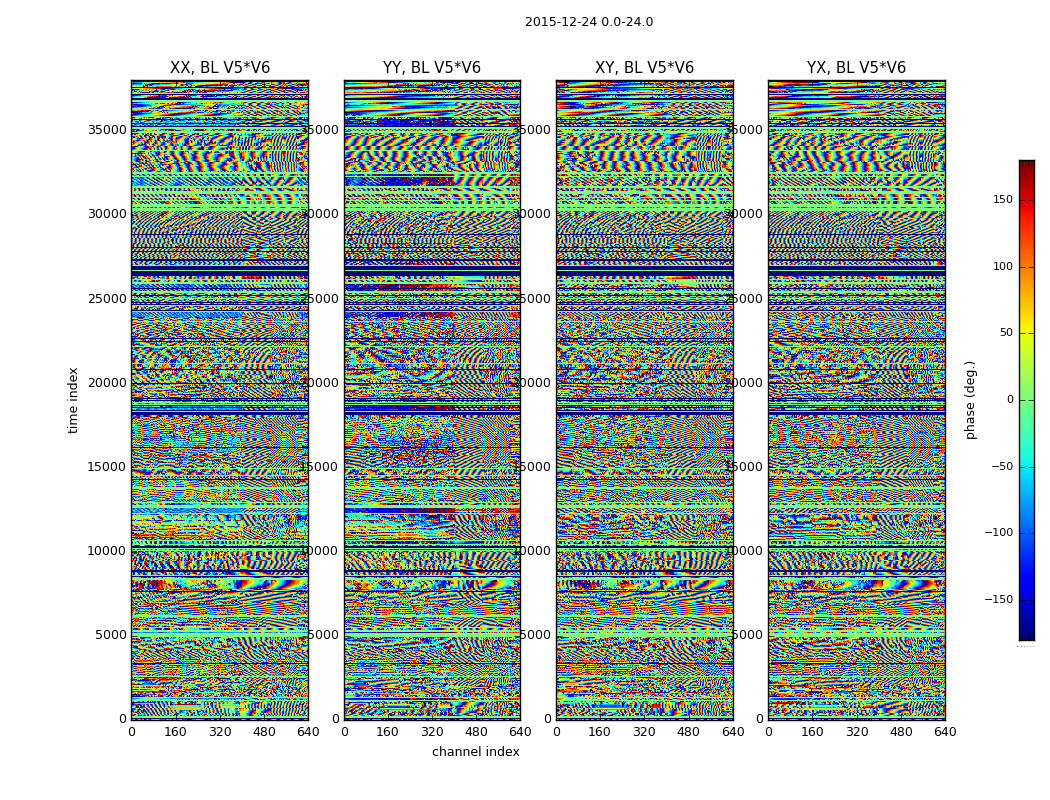Click the YX, BL V5*V6 subplot title
This screenshot has width=1050, height=800.
(x=856, y=68)
